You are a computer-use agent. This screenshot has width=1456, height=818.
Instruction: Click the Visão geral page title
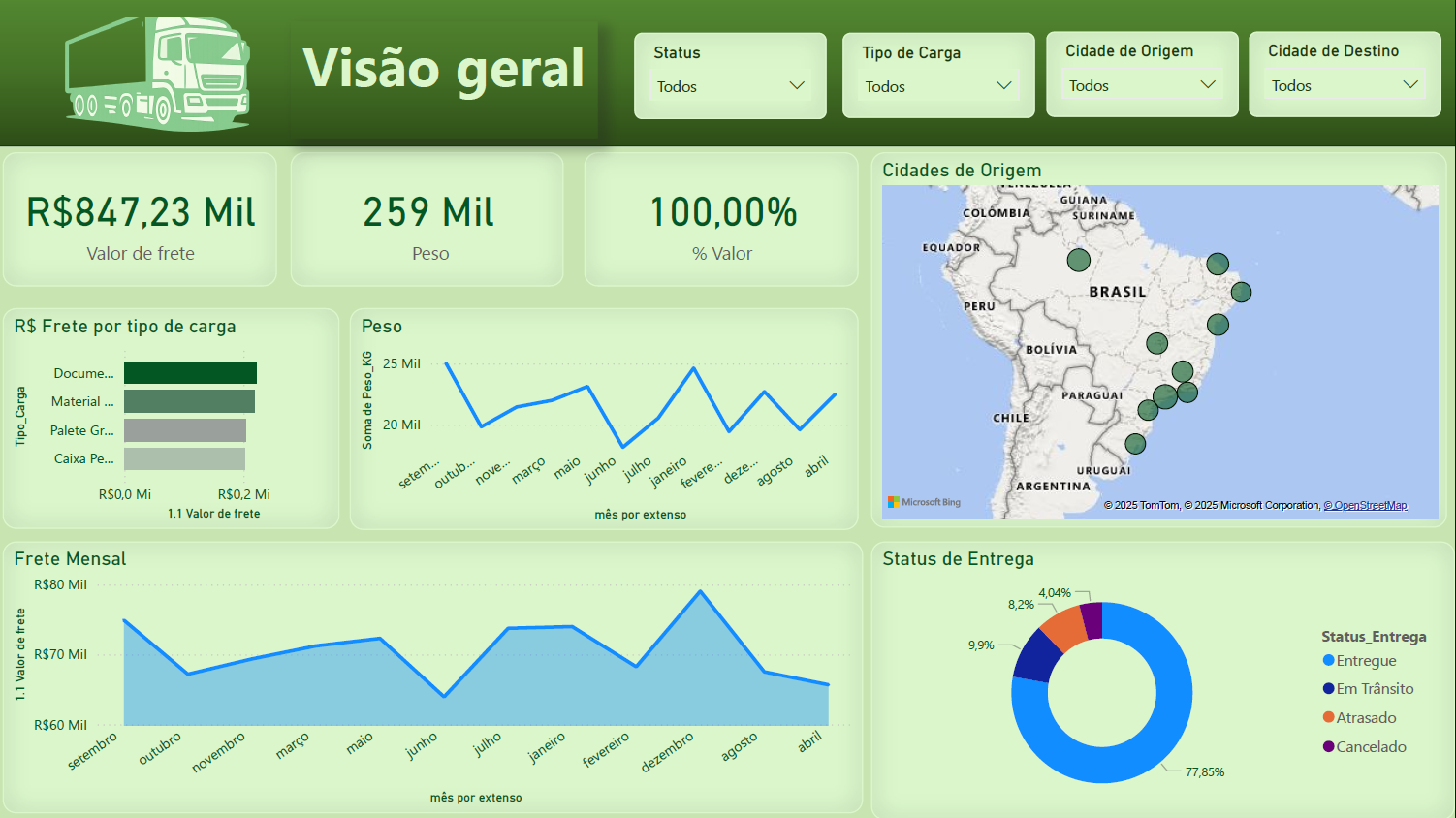444,69
